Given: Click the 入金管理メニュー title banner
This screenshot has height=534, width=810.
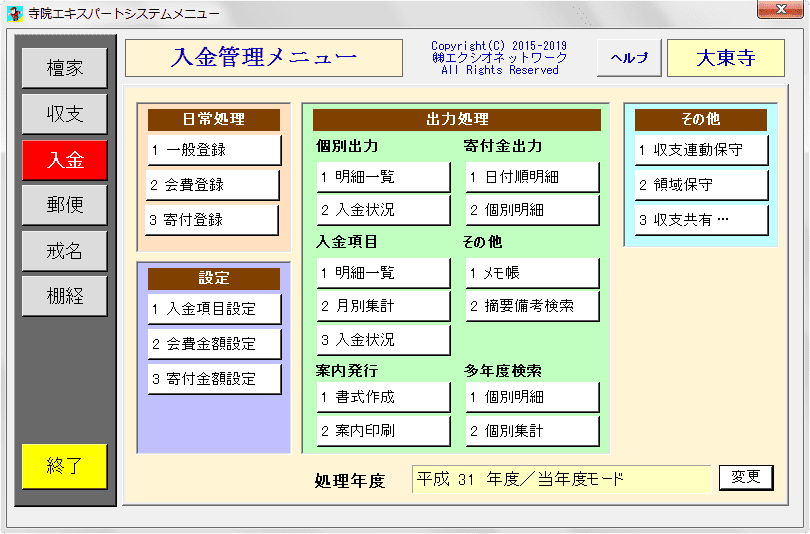Looking at the screenshot, I should [264, 58].
